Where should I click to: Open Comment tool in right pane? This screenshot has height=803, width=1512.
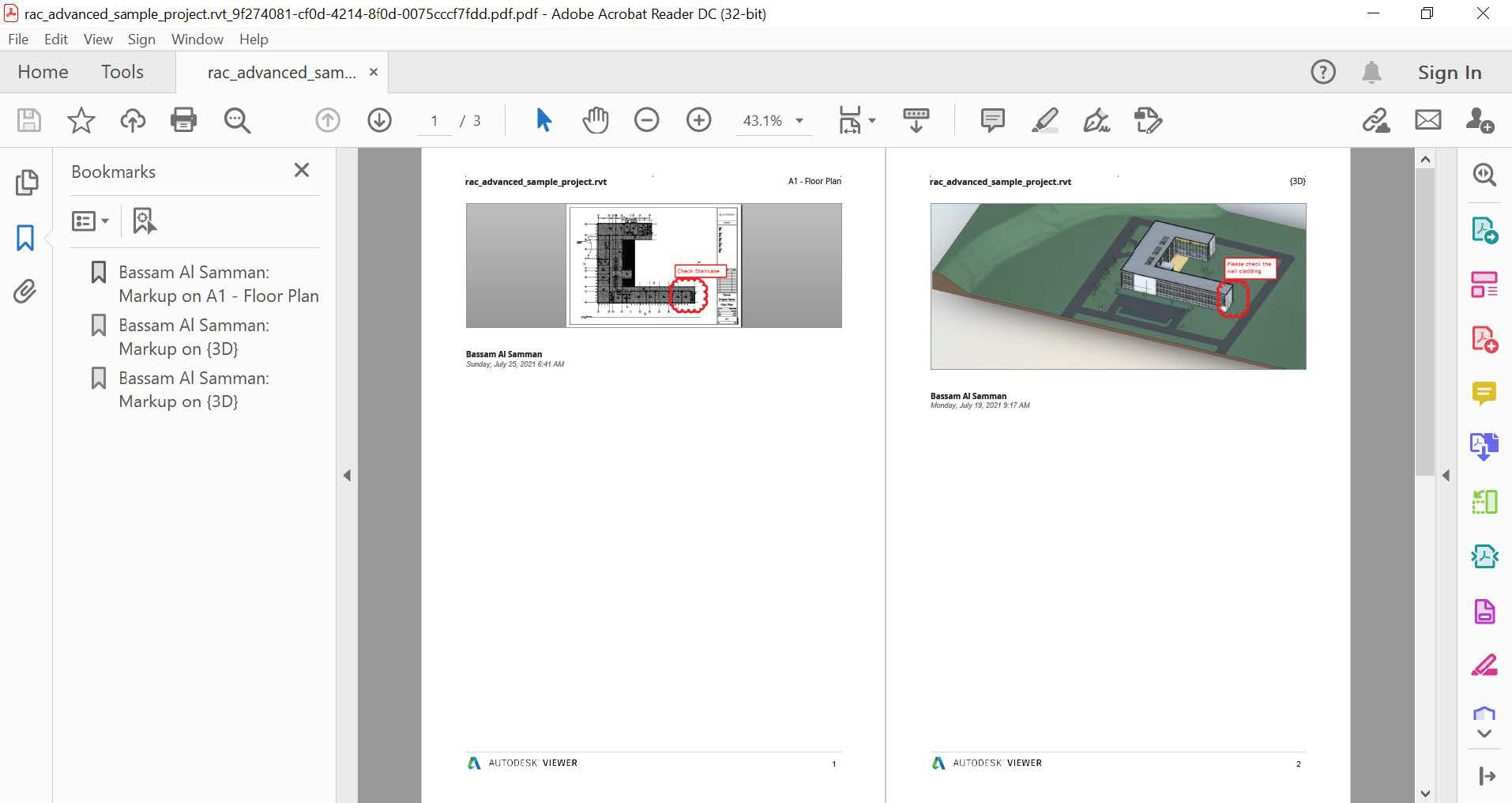(1484, 393)
